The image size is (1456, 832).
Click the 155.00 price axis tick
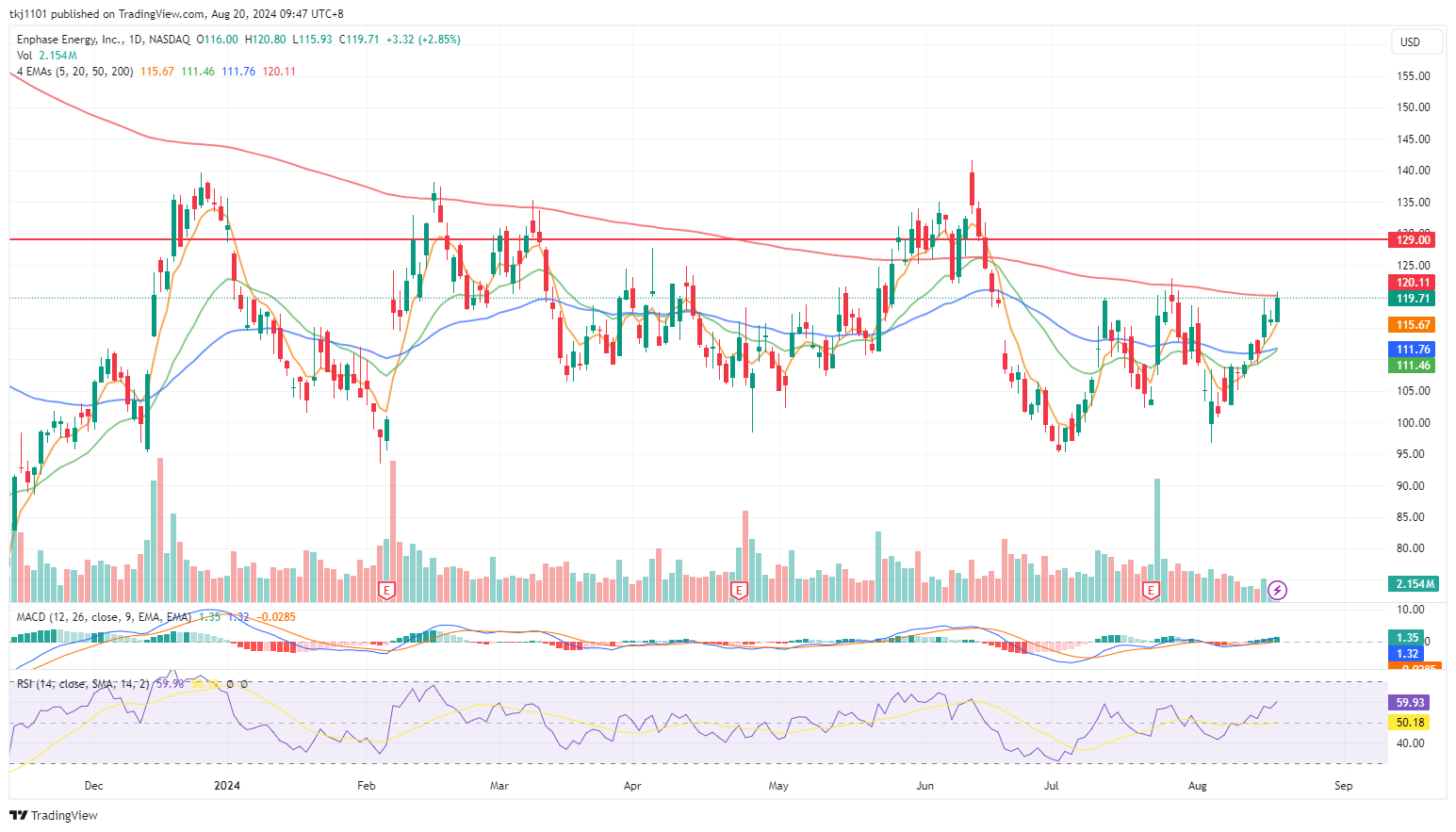point(1413,76)
